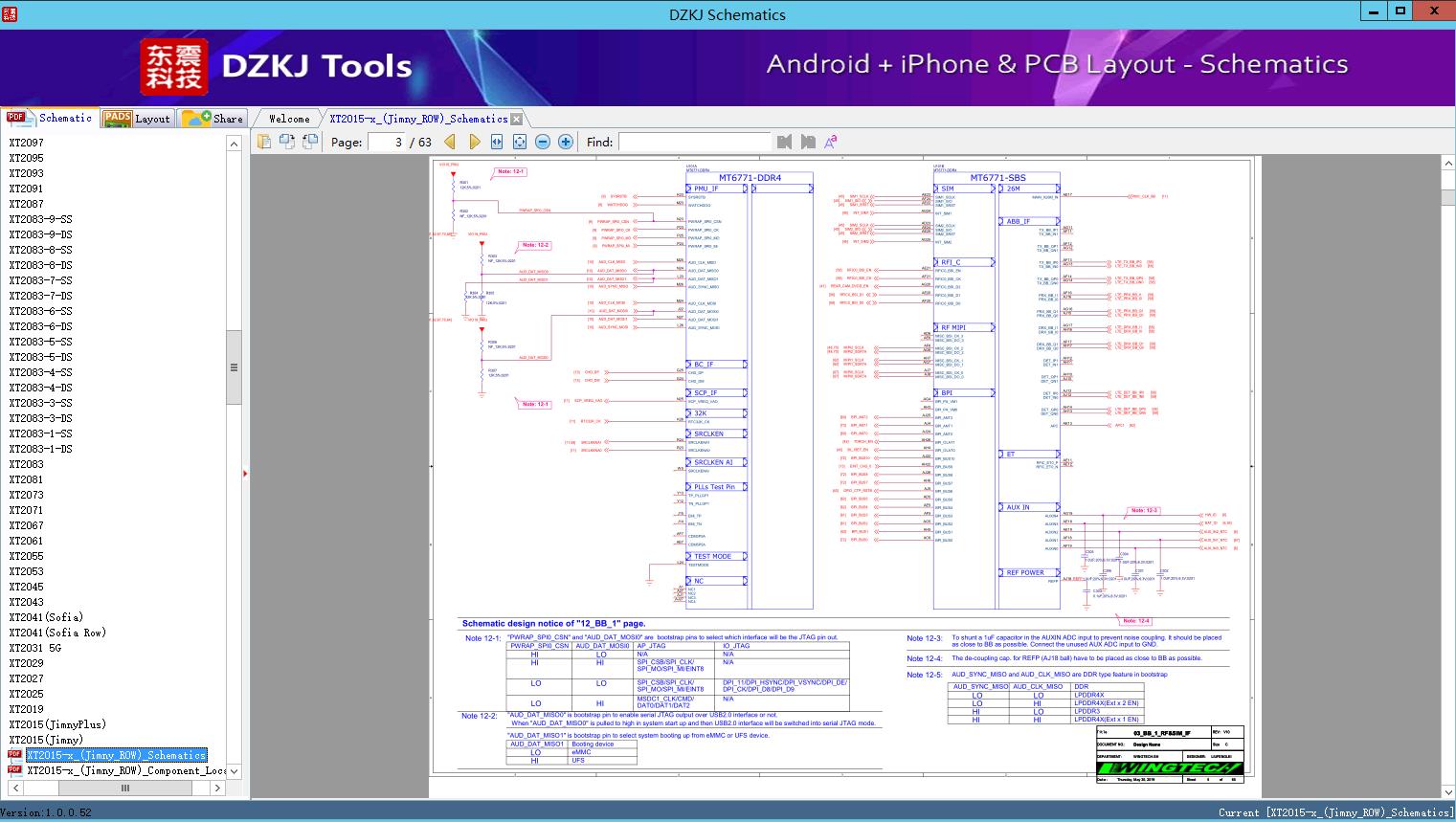Go to the next page
1456x822 pixels.
pos(474,142)
